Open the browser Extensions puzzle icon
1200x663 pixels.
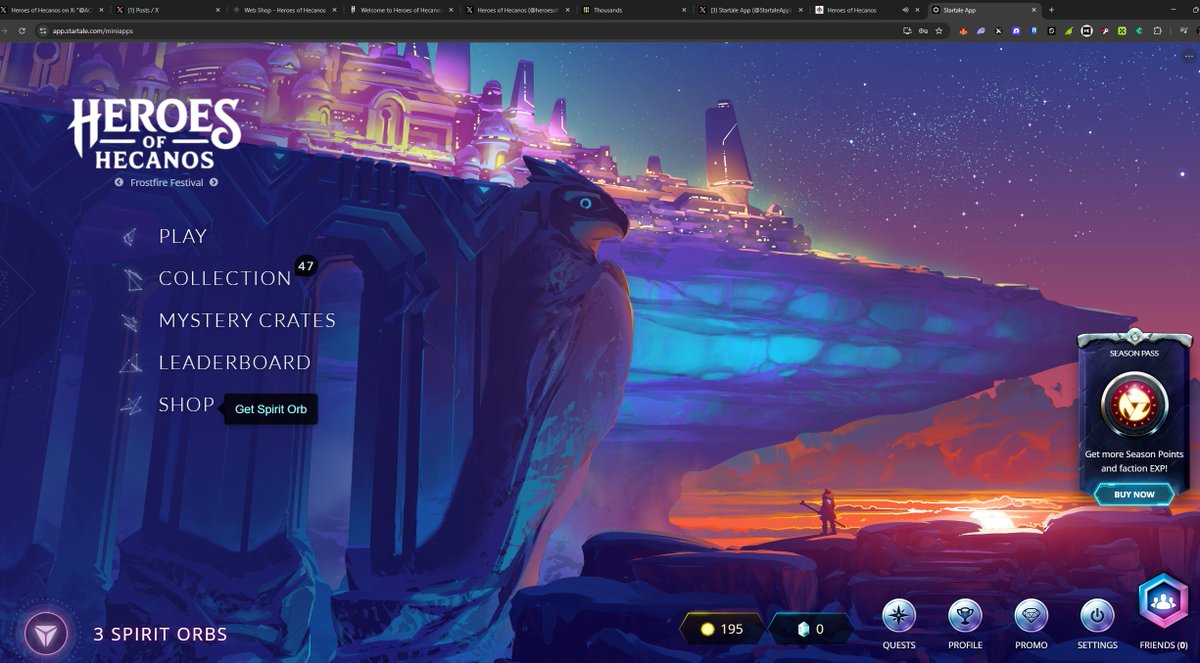(1157, 30)
